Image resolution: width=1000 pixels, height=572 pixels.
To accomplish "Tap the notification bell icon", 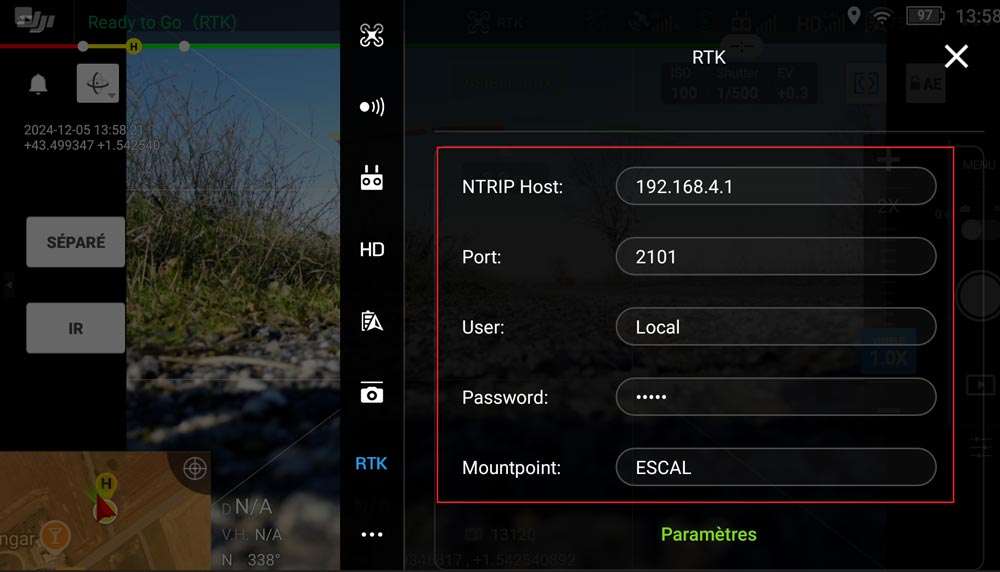I will [39, 85].
